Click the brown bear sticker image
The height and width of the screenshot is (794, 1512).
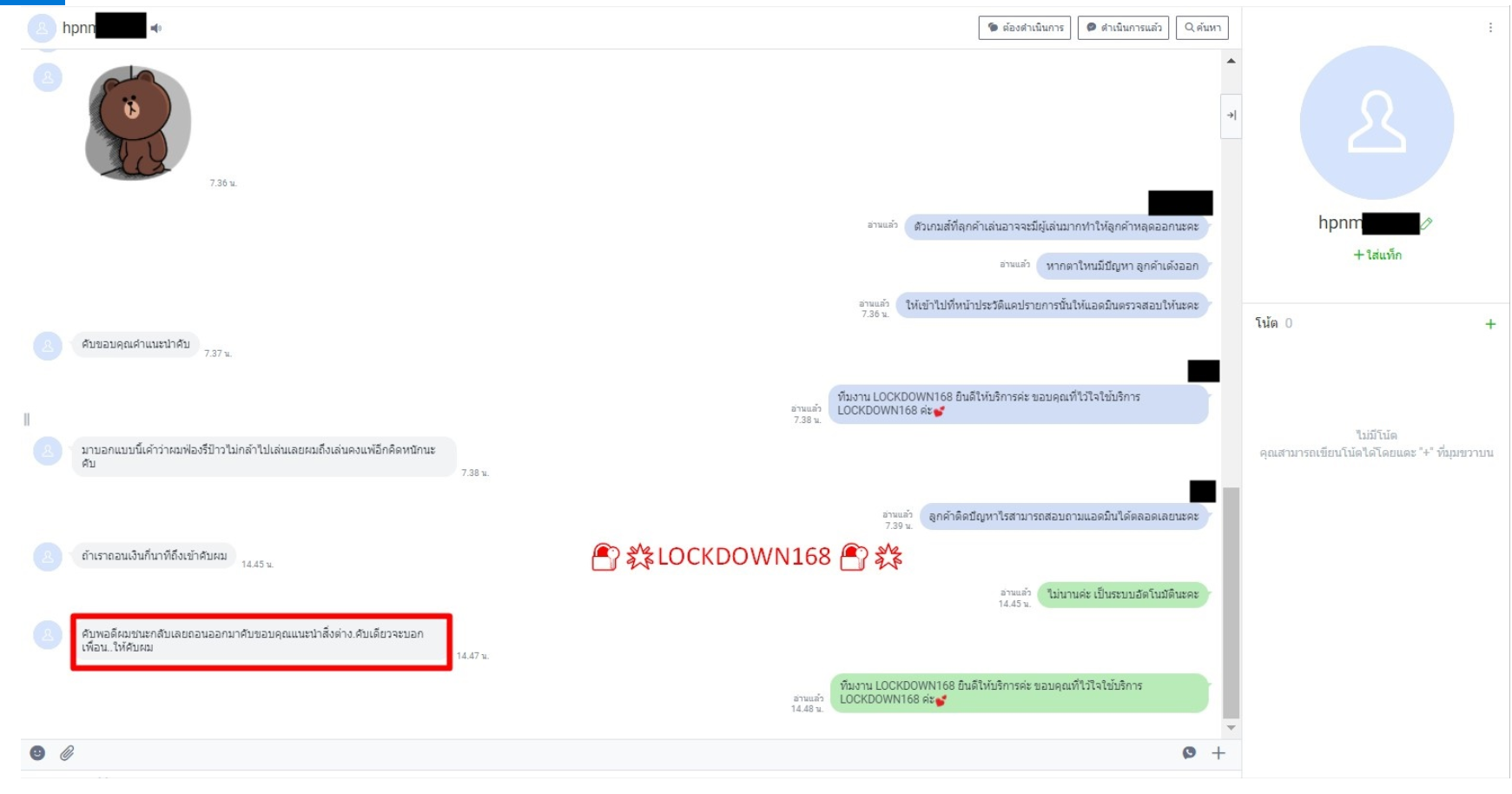click(138, 122)
